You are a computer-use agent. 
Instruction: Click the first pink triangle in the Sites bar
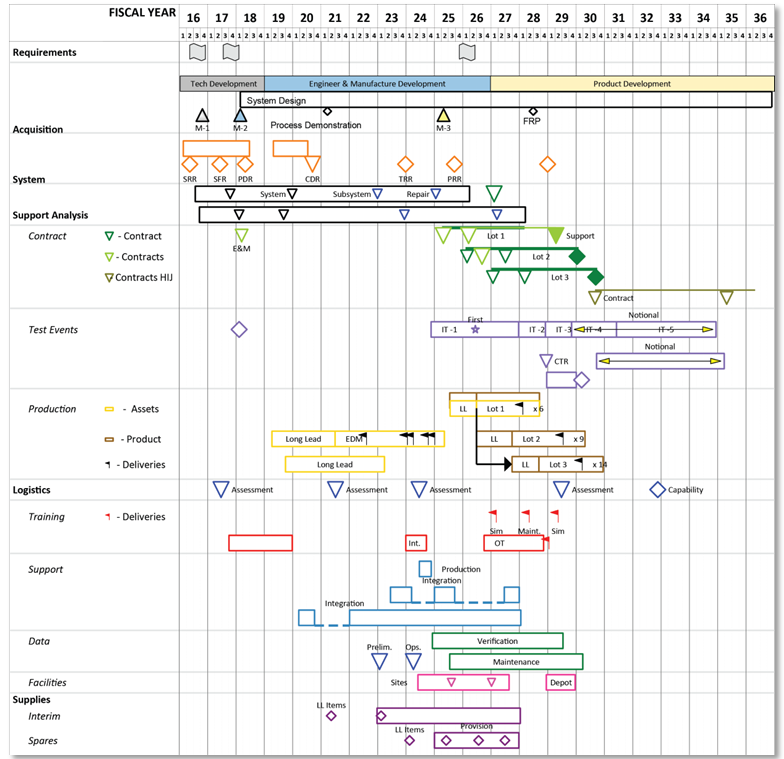[x=452, y=682]
